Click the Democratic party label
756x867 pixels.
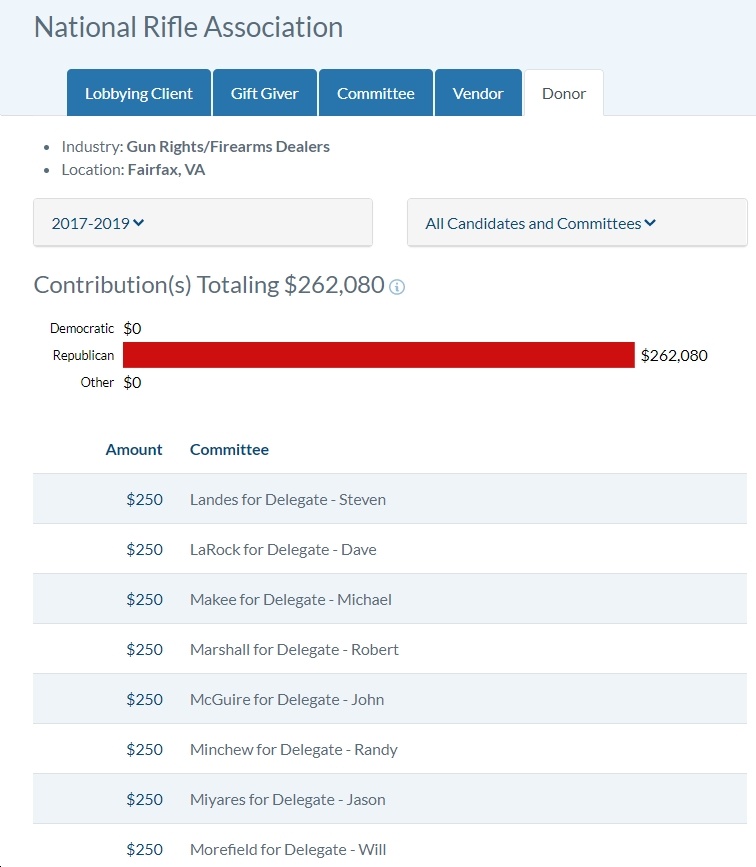pyautogui.click(x=82, y=328)
